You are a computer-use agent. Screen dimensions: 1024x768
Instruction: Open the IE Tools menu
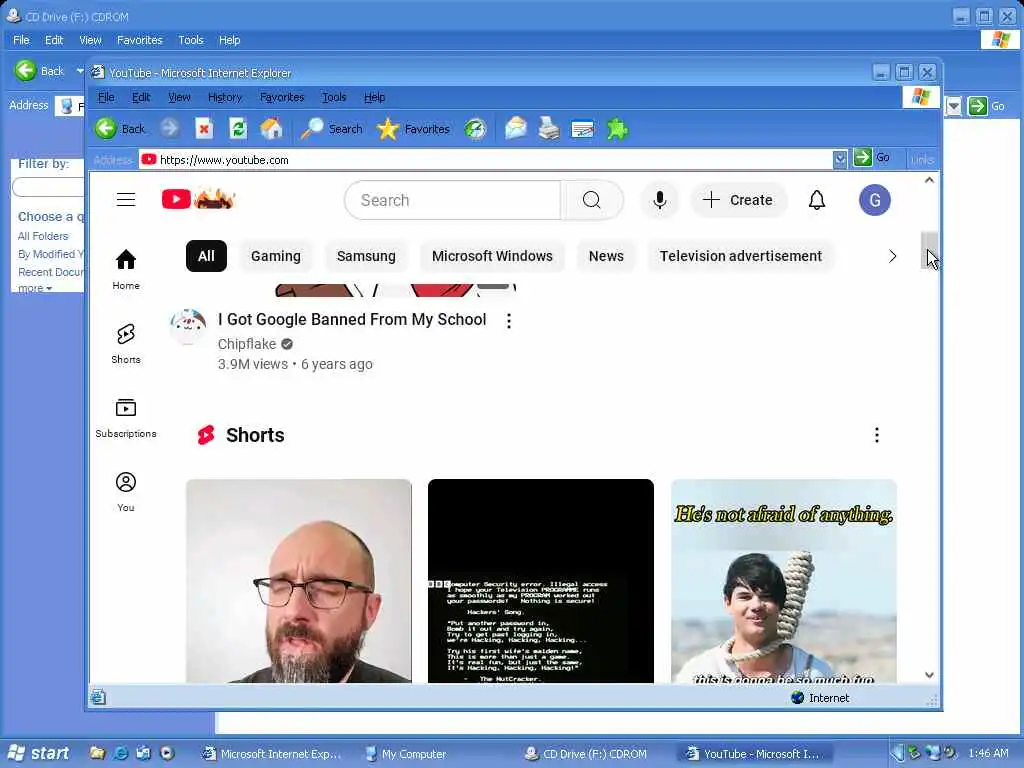coord(334,97)
